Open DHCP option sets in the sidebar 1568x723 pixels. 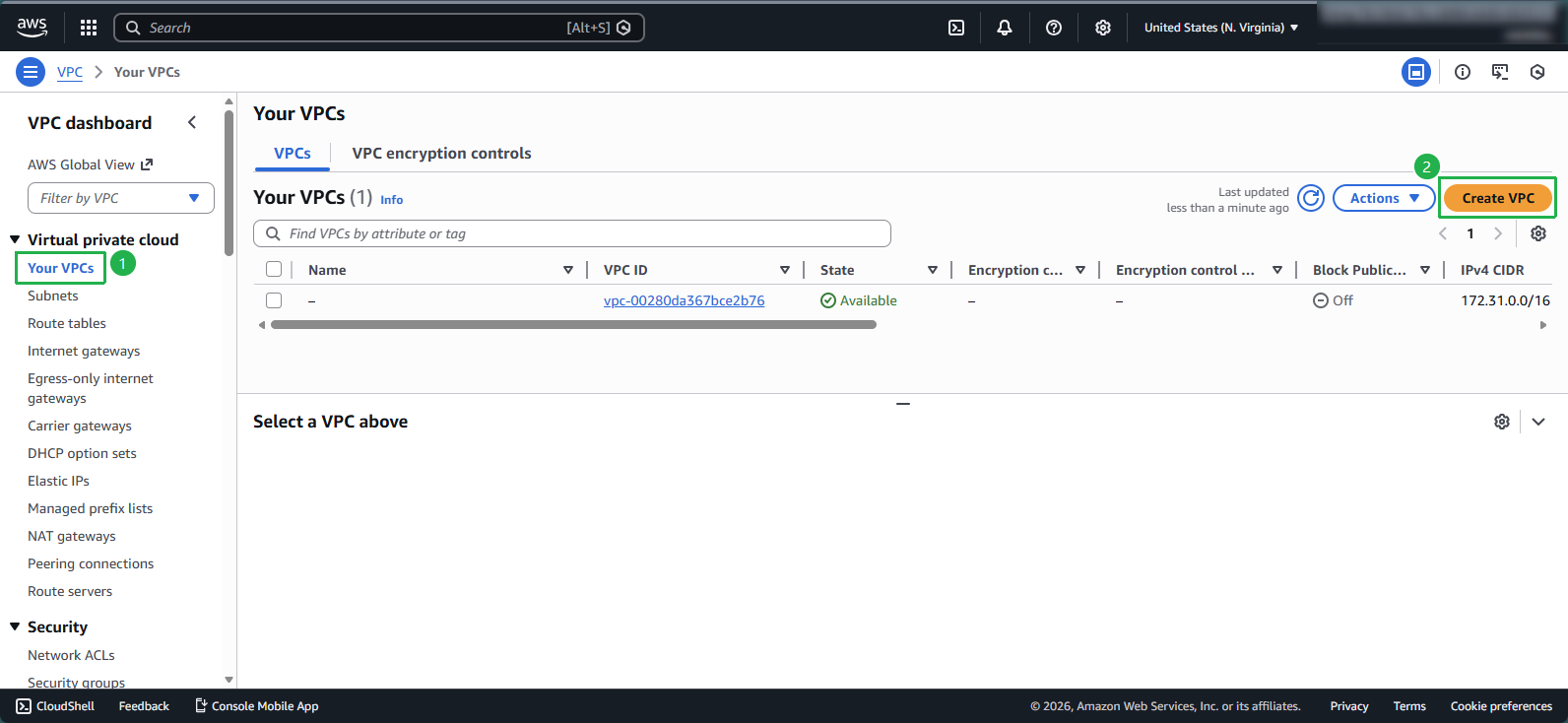coord(82,453)
